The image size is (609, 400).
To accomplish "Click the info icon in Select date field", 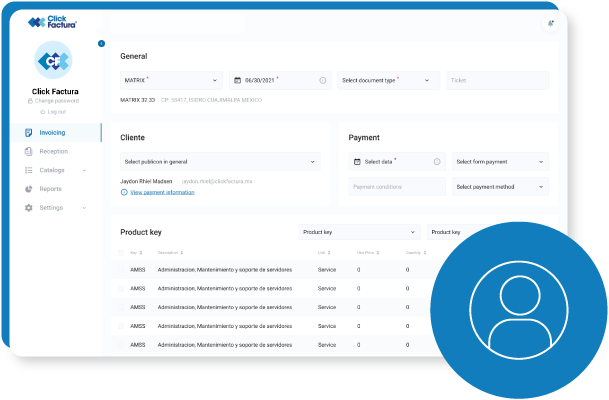I will click(437, 162).
